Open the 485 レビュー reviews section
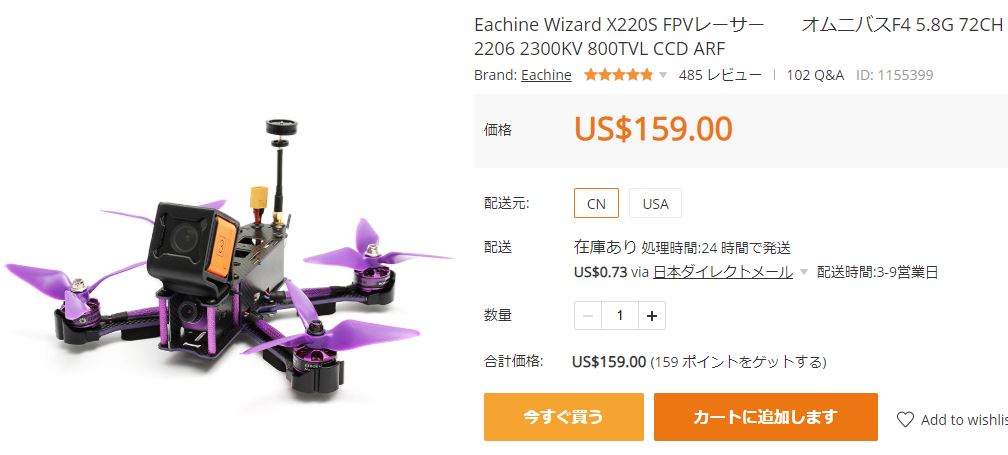Screen dimensions: 1008x455 (x=720, y=75)
